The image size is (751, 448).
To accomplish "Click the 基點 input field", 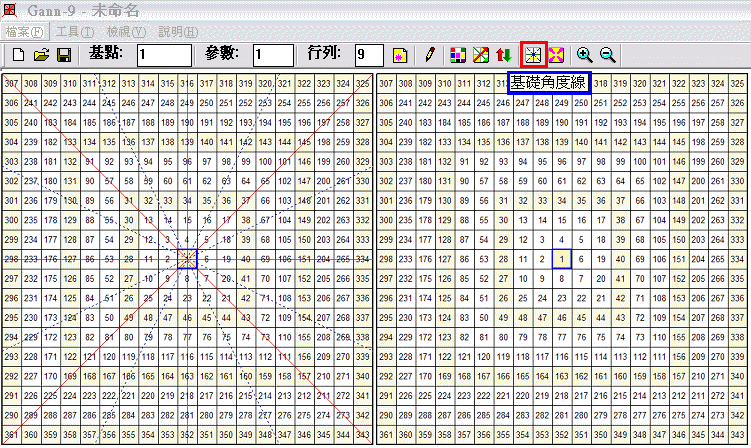I will 164,55.
